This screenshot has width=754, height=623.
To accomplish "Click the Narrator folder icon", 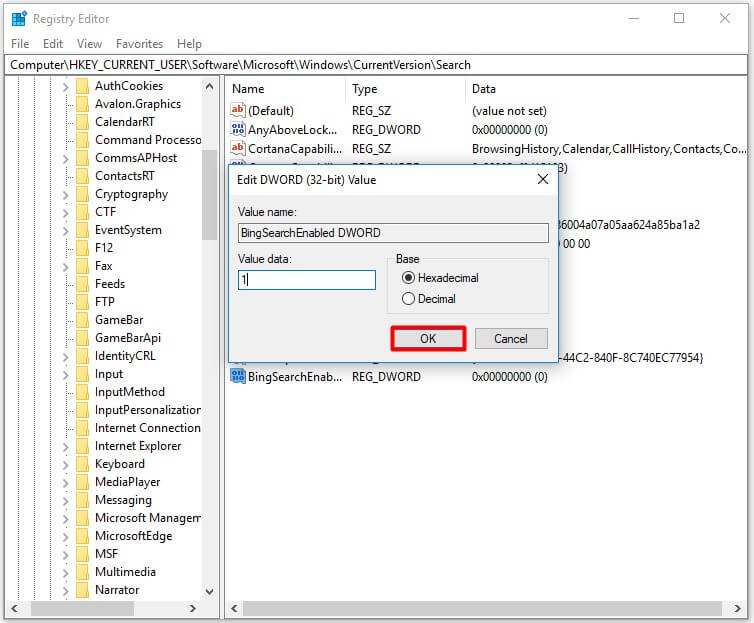I will pyautogui.click(x=83, y=590).
